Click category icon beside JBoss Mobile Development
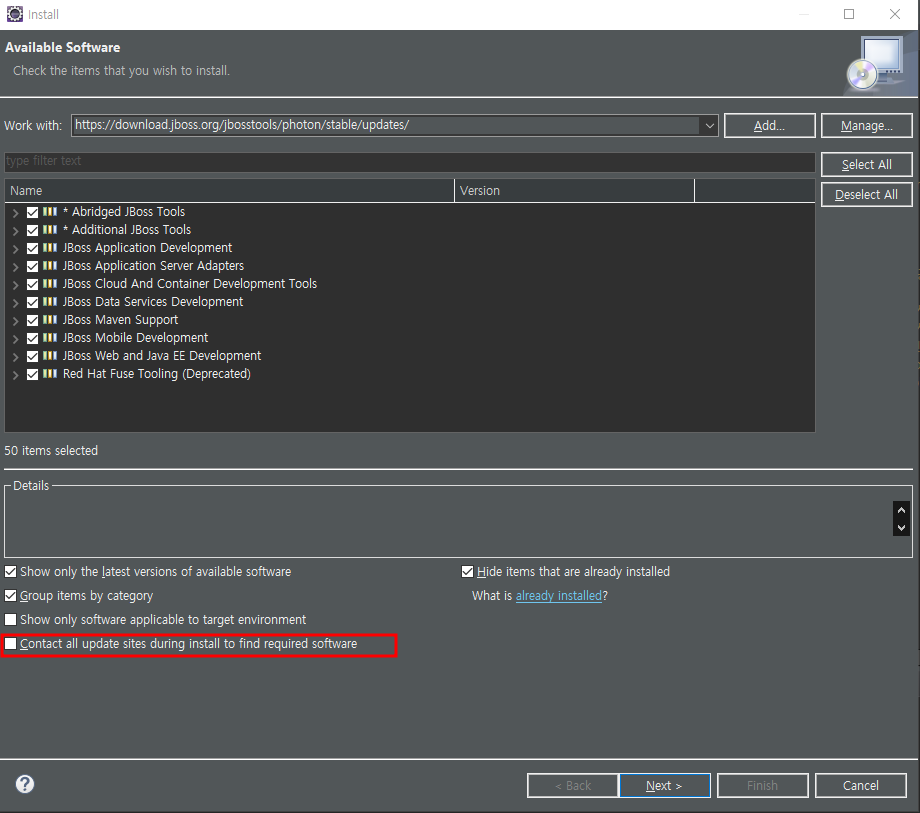This screenshot has height=813, width=920. point(50,338)
